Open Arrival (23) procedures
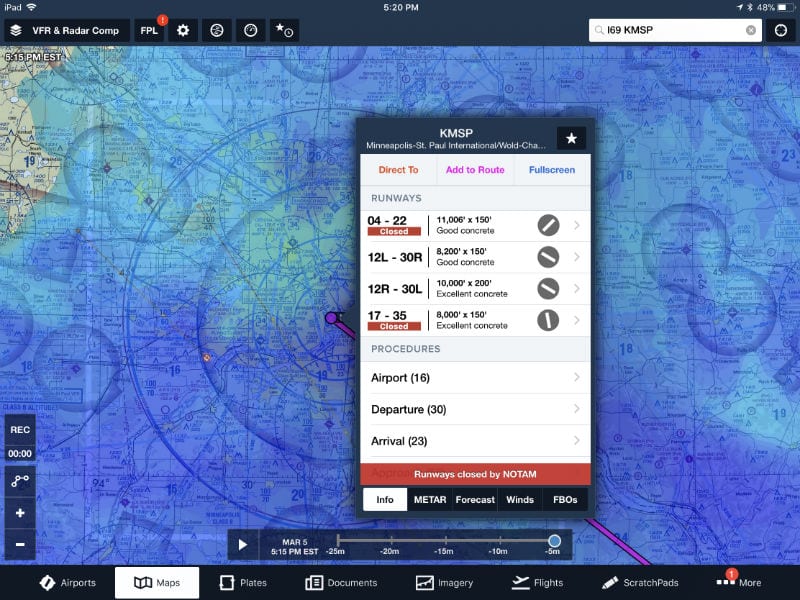 [x=476, y=441]
